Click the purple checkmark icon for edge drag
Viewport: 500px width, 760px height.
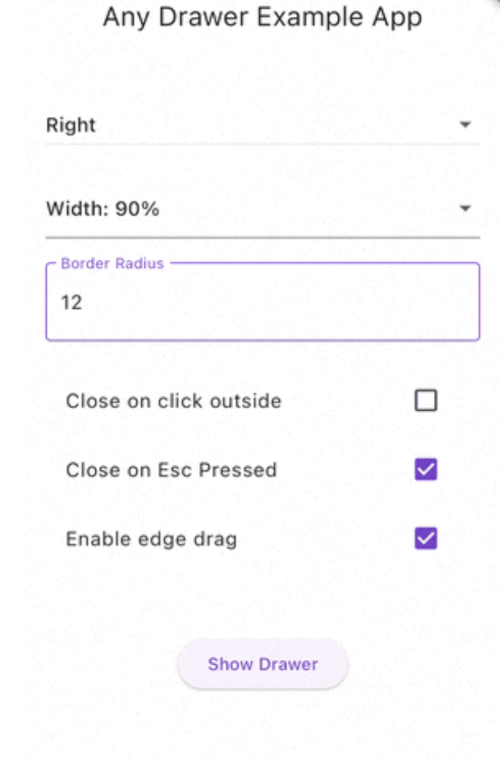coord(426,538)
